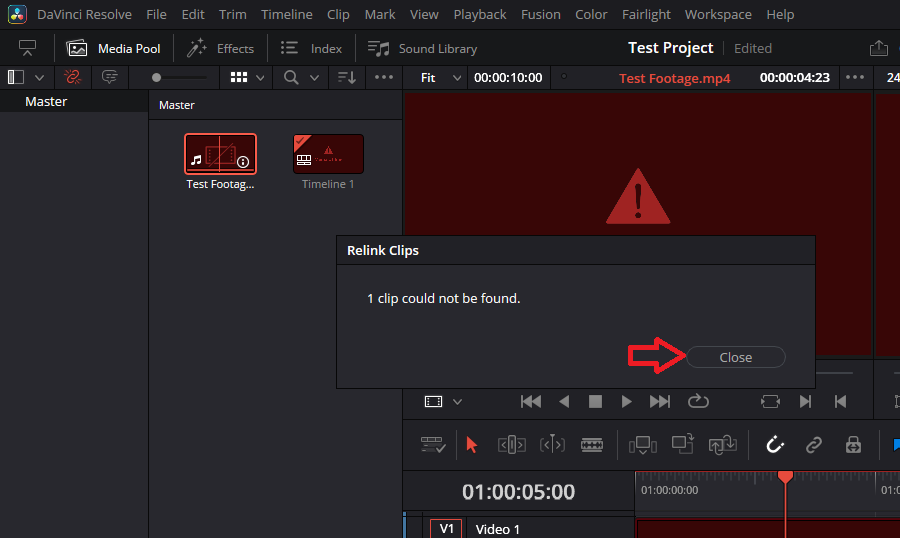Toggle timeline Snapping magnet

[x=774, y=445]
